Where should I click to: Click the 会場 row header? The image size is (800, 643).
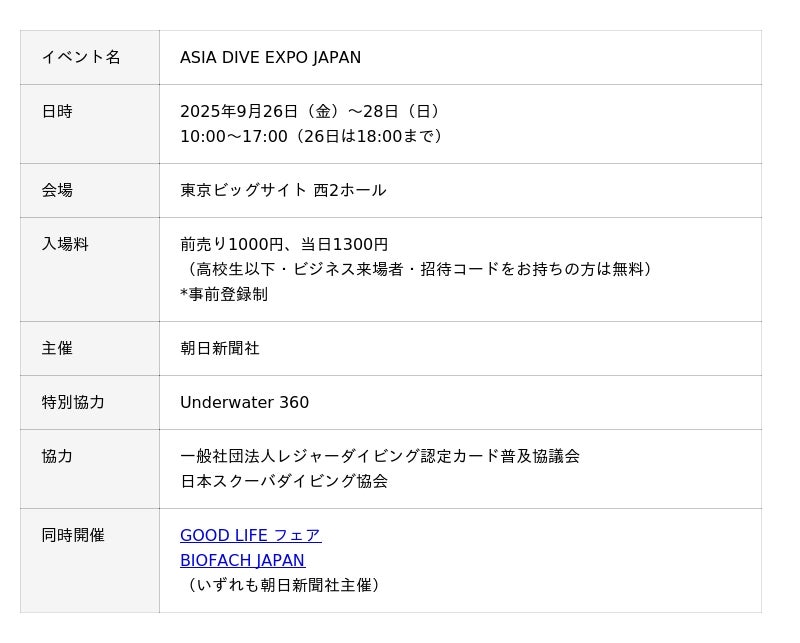point(57,191)
